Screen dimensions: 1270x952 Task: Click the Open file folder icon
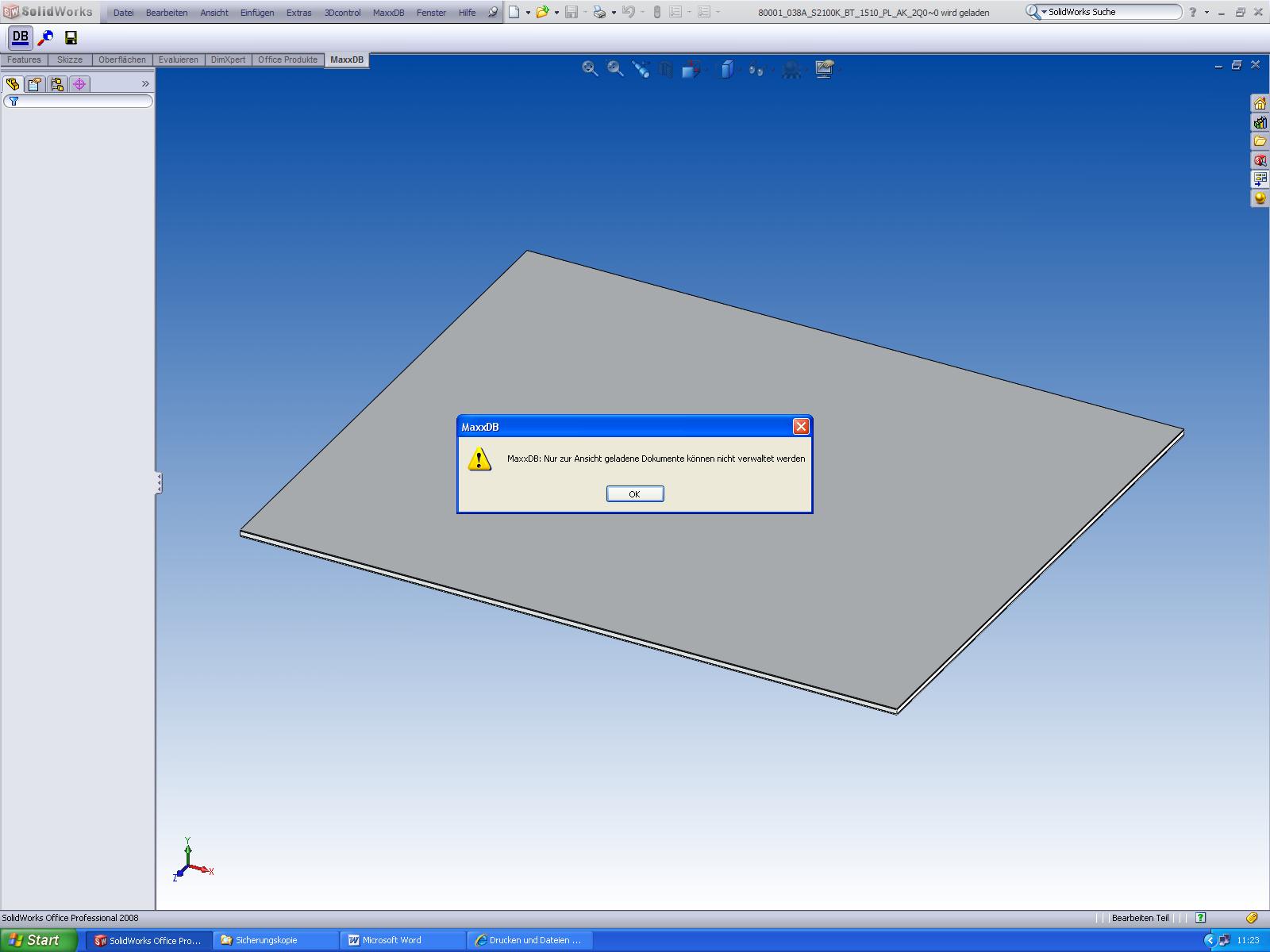(542, 12)
